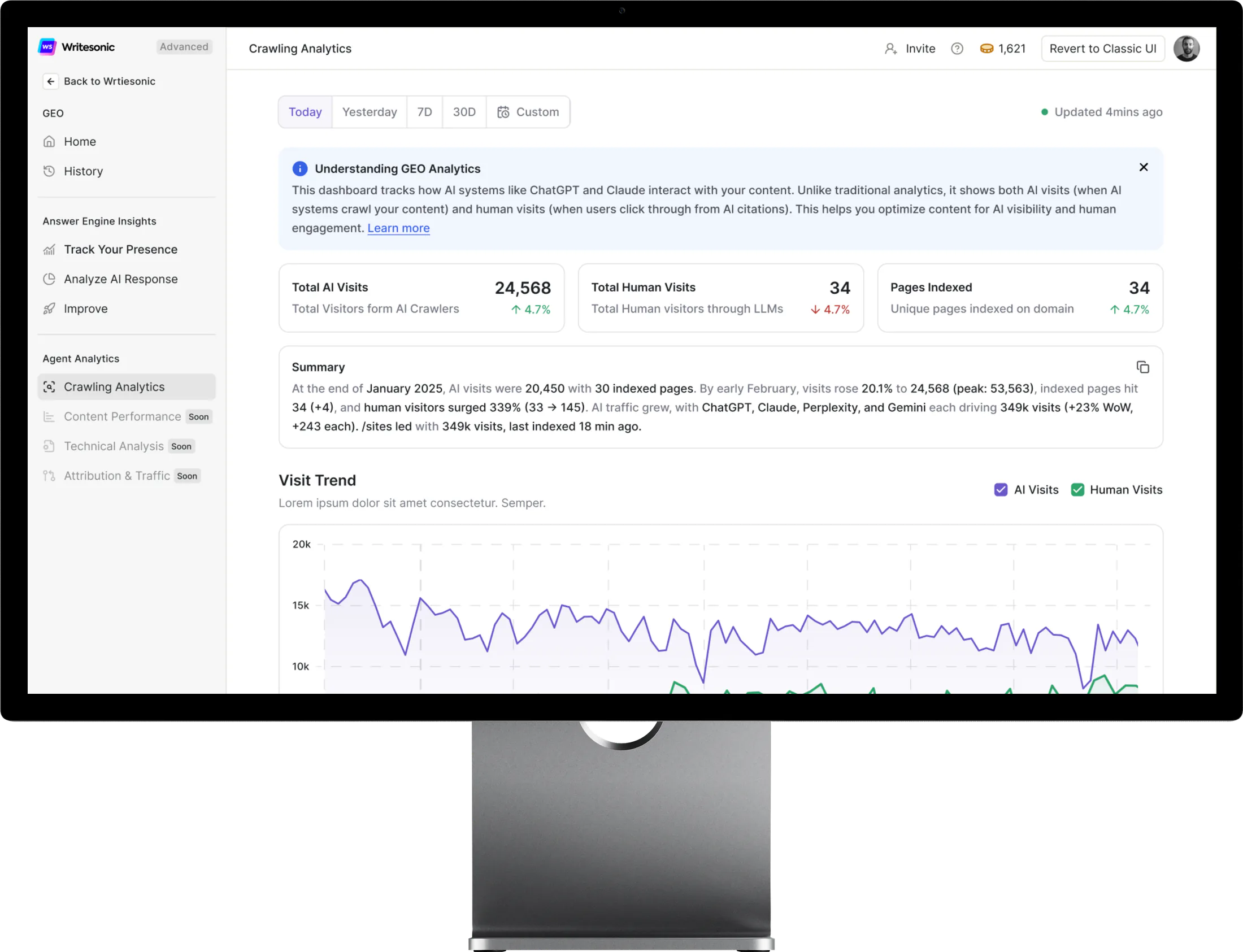The height and width of the screenshot is (952, 1243).
Task: Click Content Performance sidebar item
Action: (x=127, y=416)
